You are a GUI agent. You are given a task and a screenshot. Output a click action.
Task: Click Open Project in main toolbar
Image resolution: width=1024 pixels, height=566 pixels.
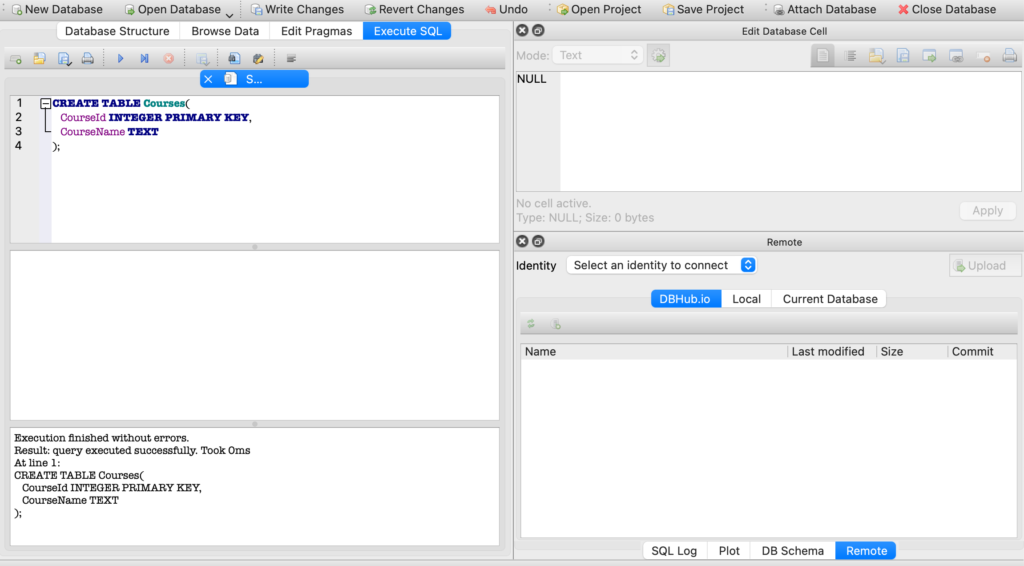pos(599,10)
